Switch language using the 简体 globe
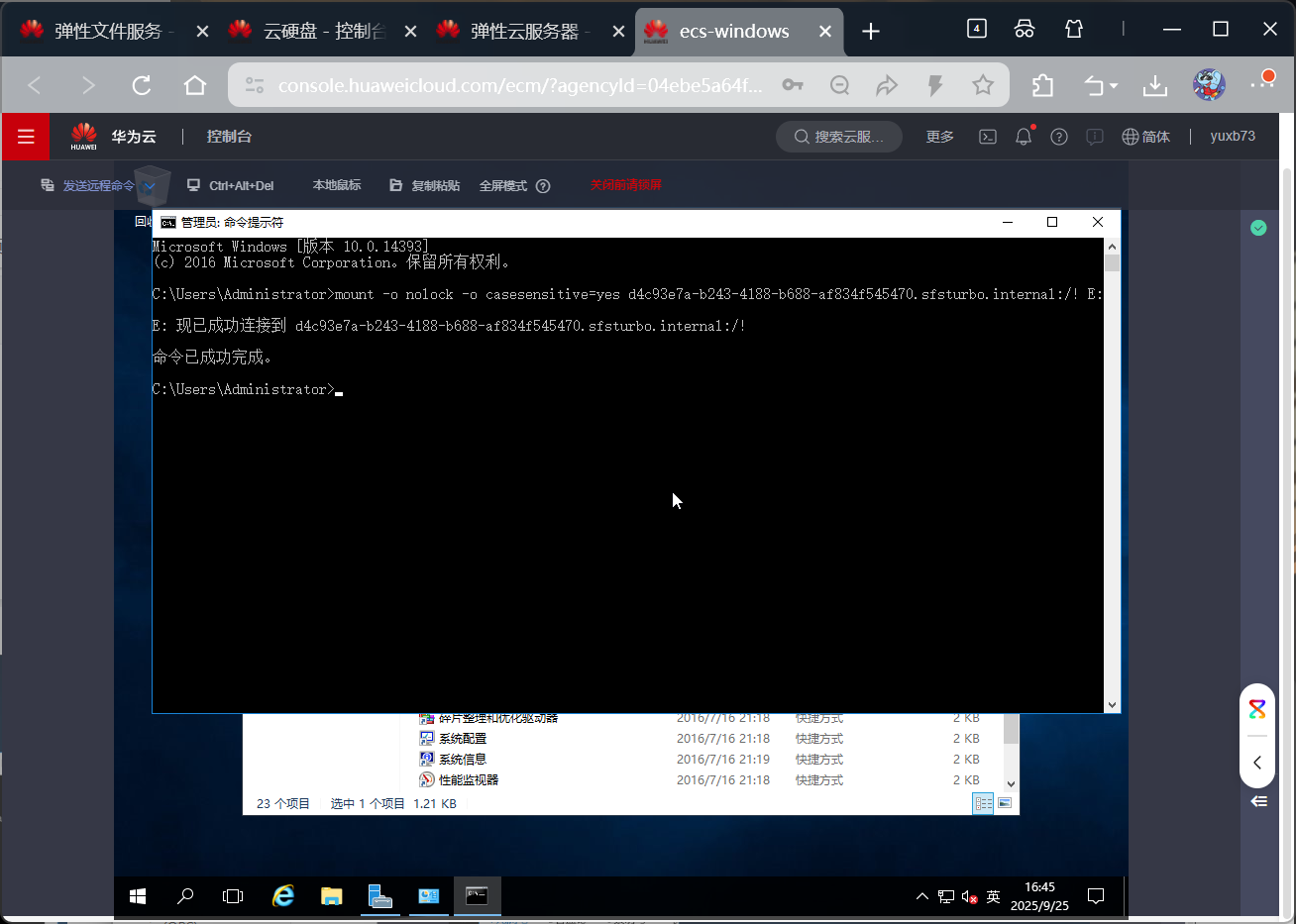 [x=1145, y=137]
